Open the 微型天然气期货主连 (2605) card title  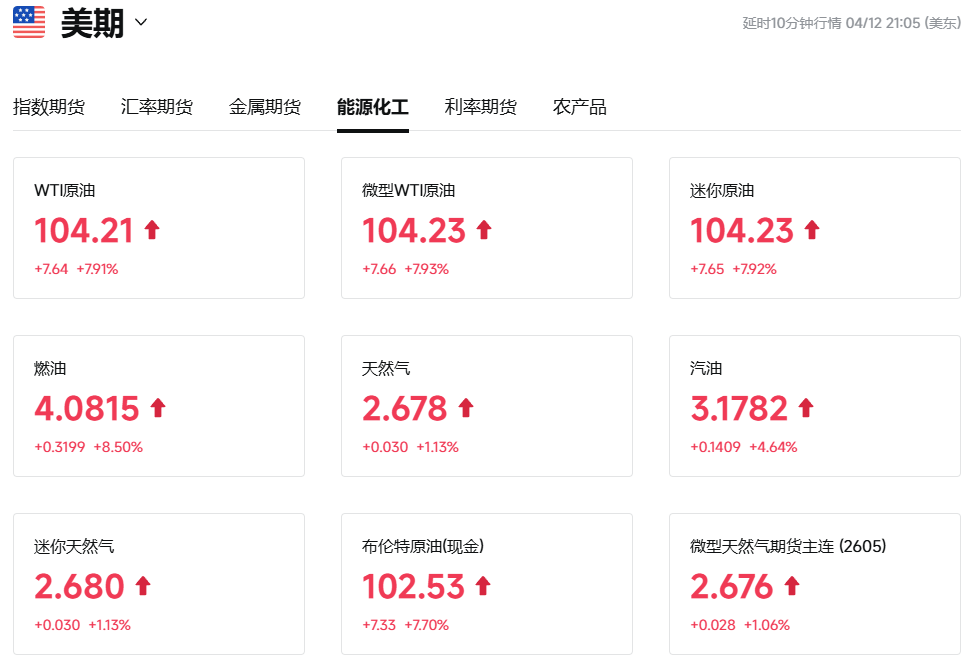[788, 547]
